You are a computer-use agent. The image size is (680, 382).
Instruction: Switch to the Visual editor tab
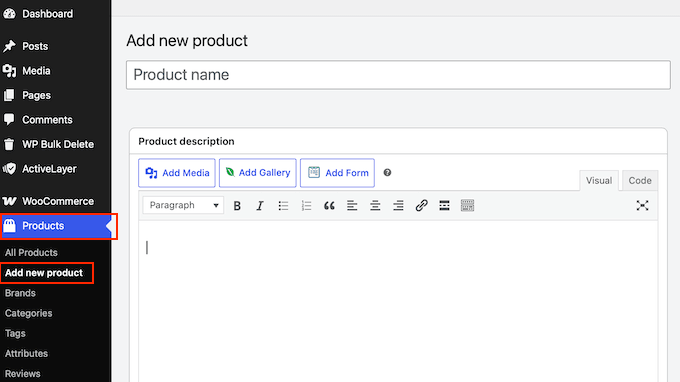599,180
